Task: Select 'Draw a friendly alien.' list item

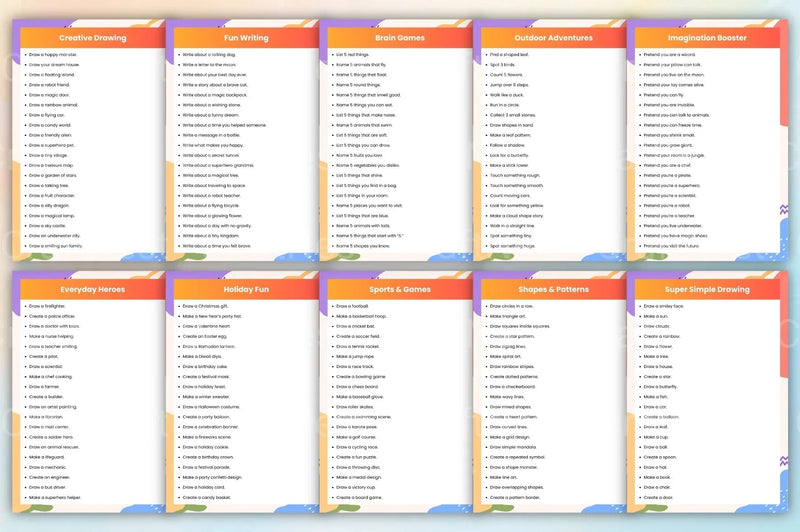Action: coord(50,135)
